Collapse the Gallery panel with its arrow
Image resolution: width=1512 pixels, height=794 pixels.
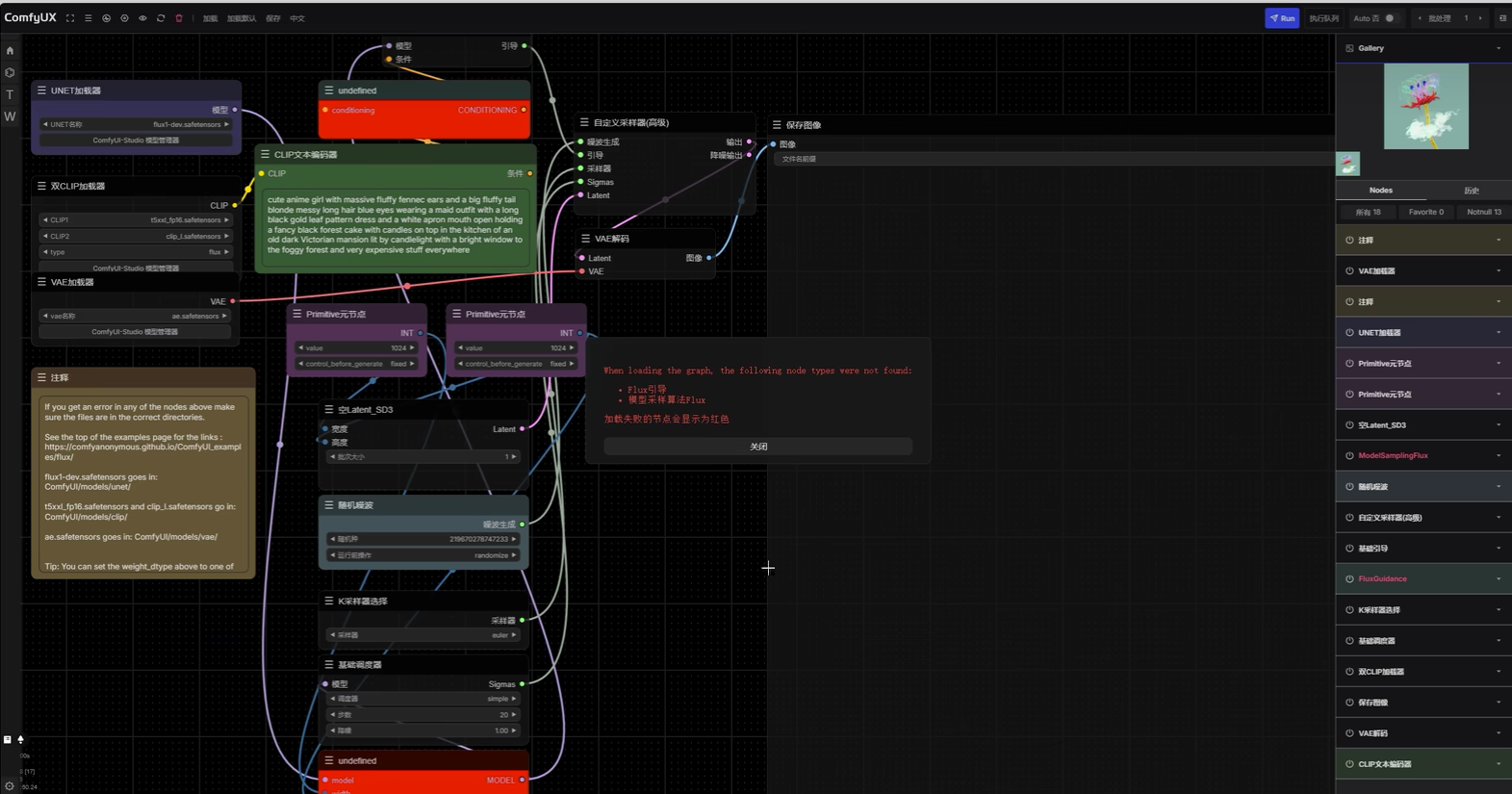tap(1498, 48)
